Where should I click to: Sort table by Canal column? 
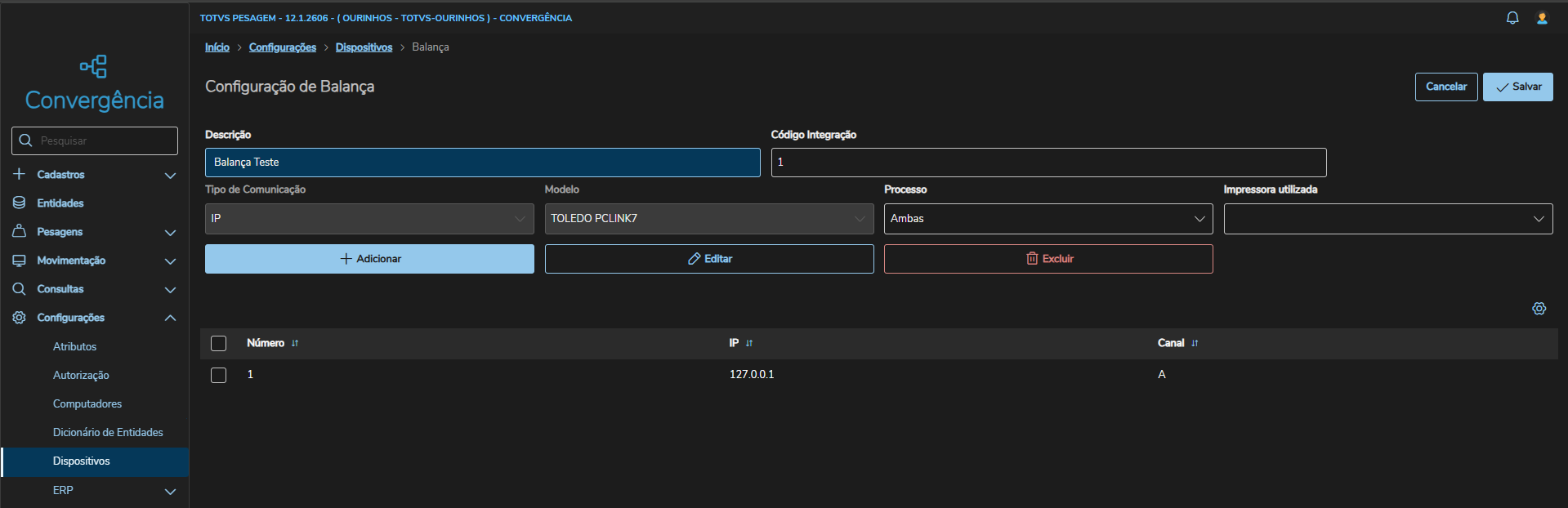1195,344
